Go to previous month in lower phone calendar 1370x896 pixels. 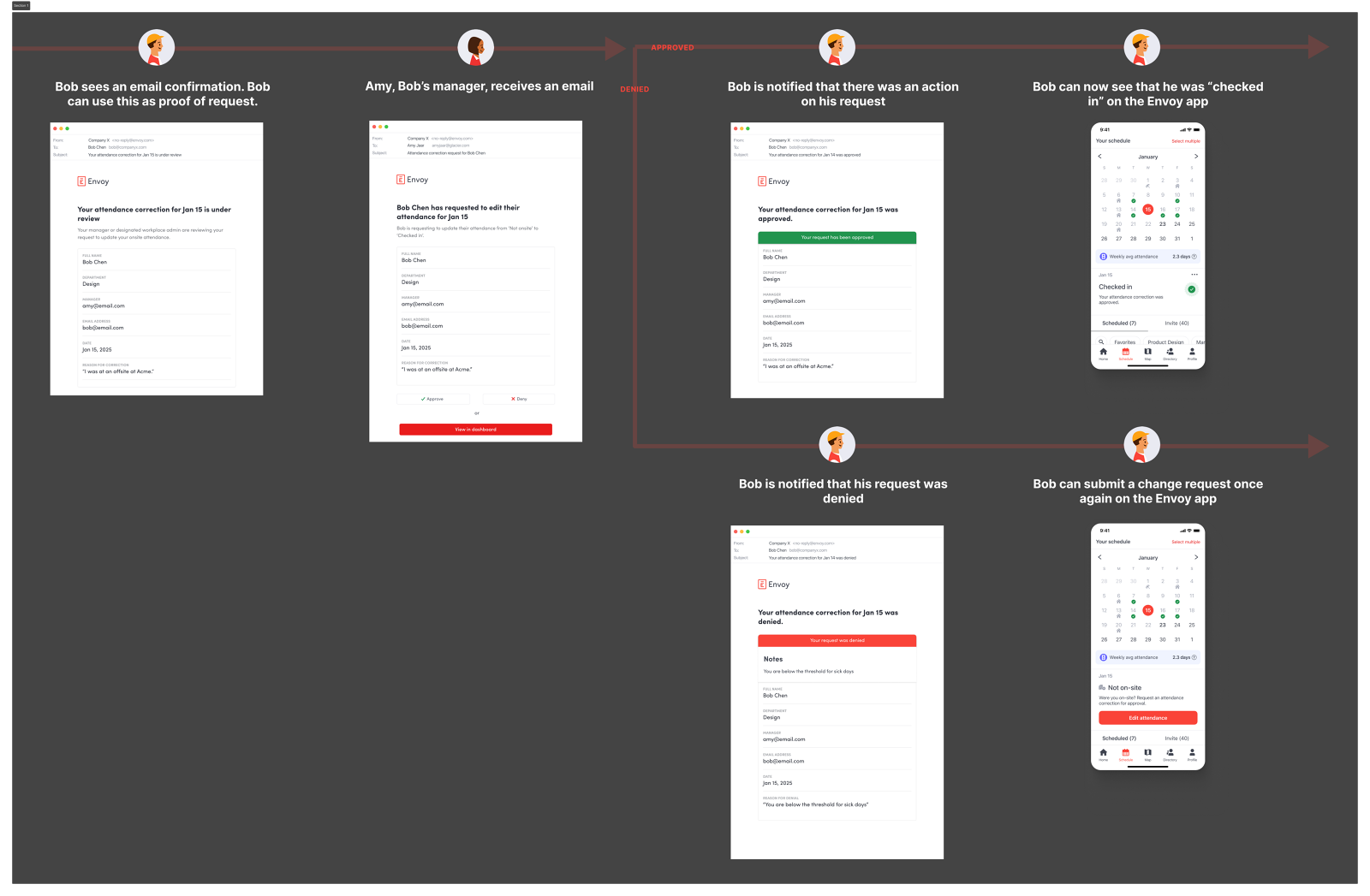[1100, 557]
